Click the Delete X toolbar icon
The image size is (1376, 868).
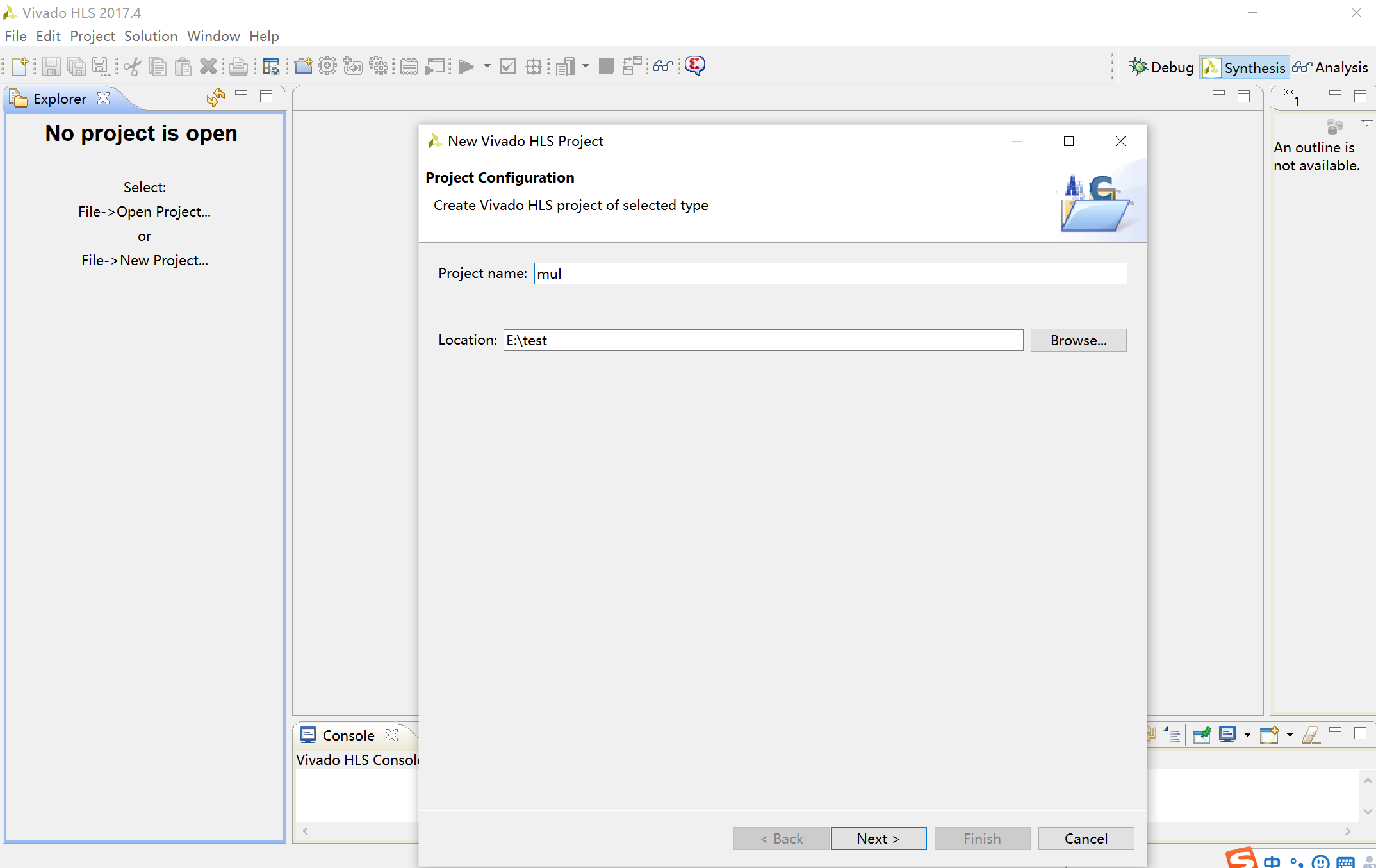(208, 66)
